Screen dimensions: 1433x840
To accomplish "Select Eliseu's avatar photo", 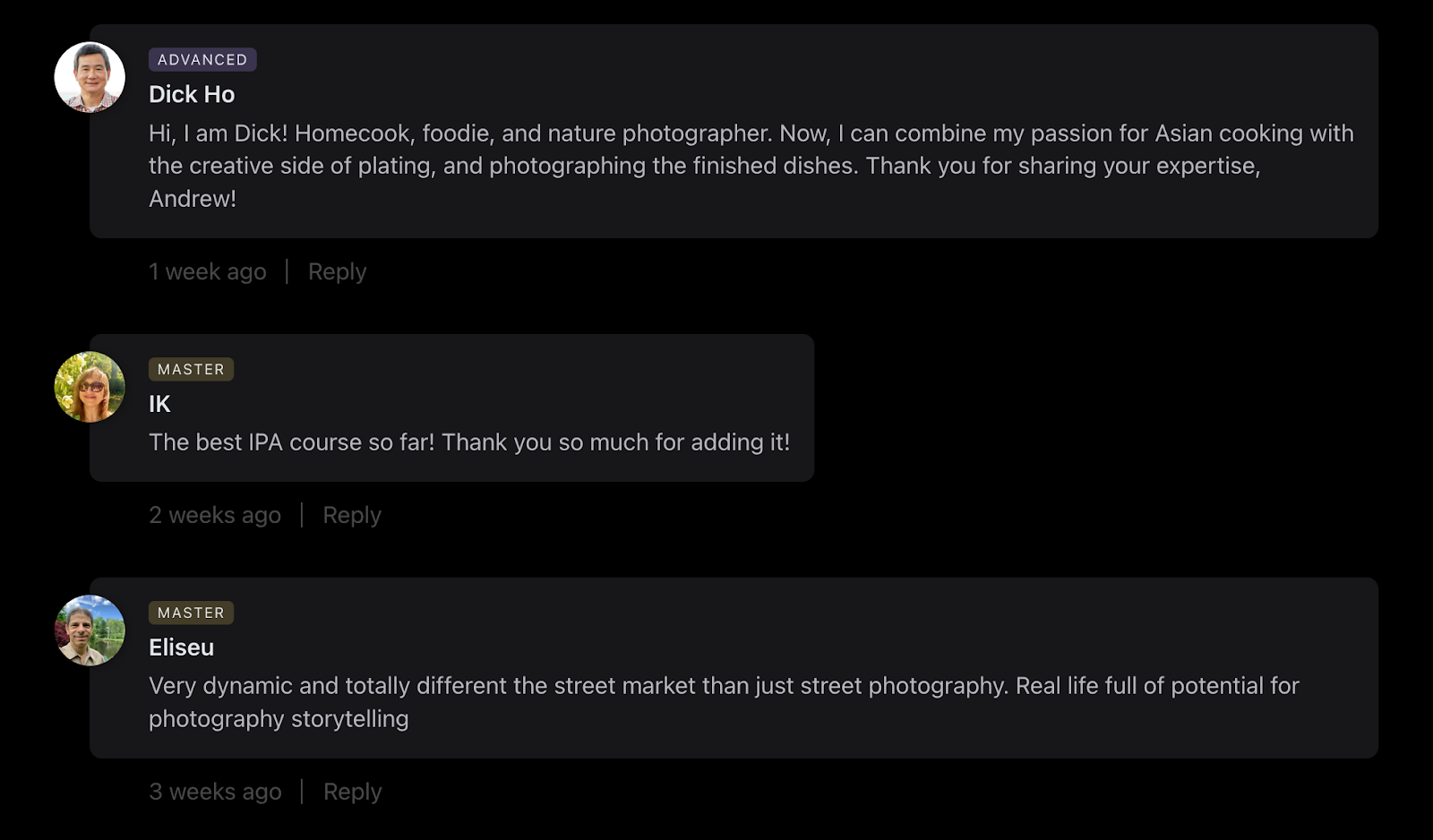I will pyautogui.click(x=90, y=630).
